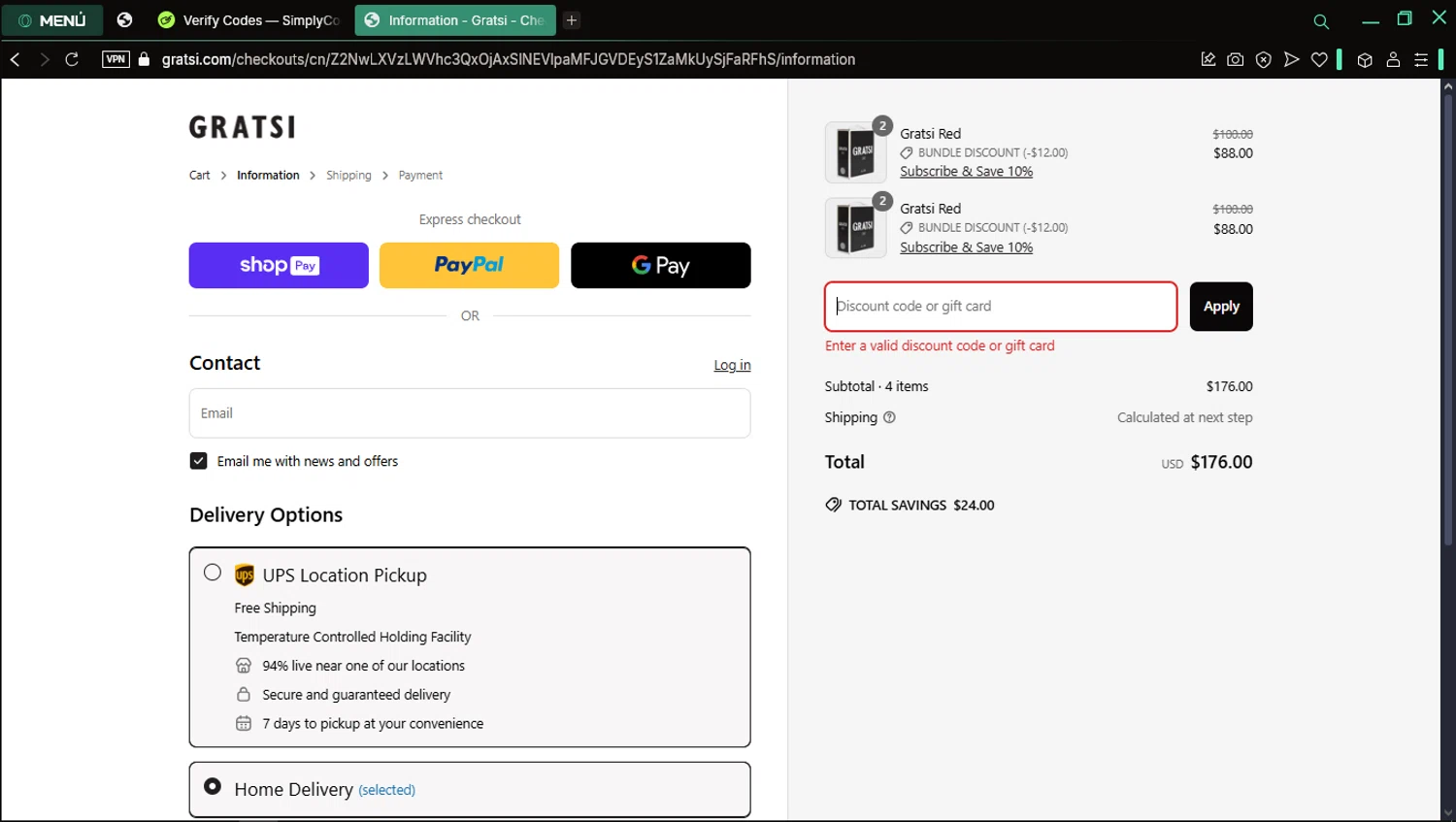Viewport: 1456px width, 822px height.
Task: Select the Shipping breadcrumb step
Action: (348, 176)
